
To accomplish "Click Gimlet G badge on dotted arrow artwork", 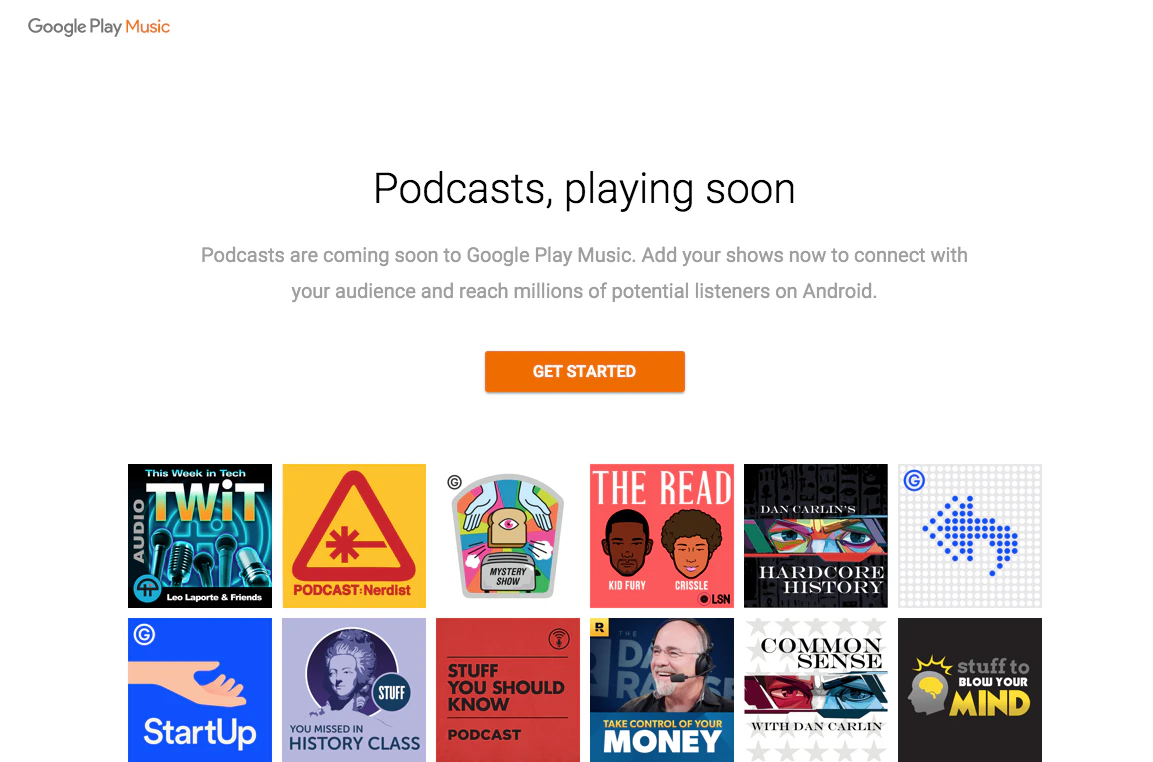I will [x=914, y=480].
